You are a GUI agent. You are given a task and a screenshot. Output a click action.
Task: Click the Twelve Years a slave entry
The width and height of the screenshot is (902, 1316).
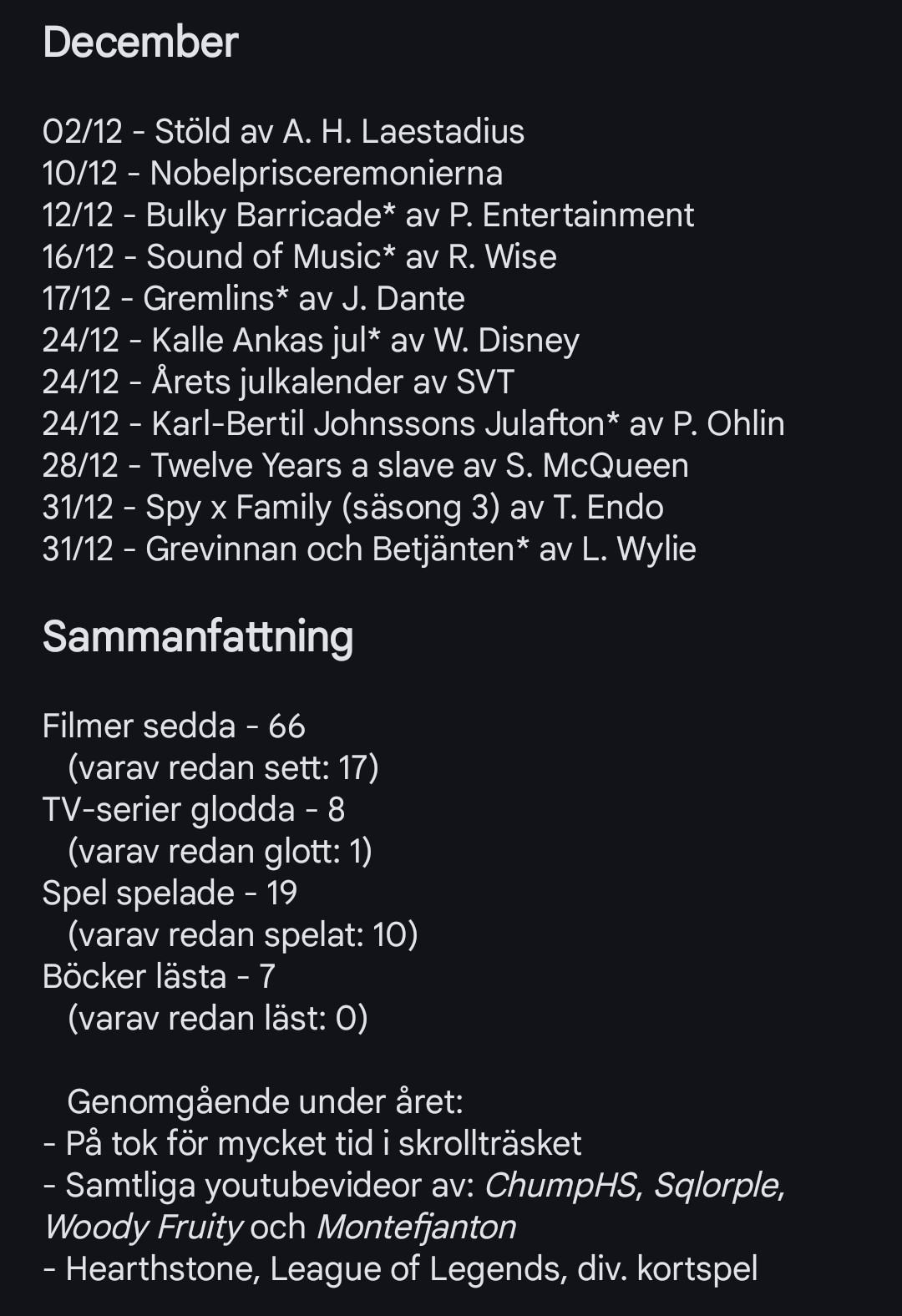click(365, 466)
